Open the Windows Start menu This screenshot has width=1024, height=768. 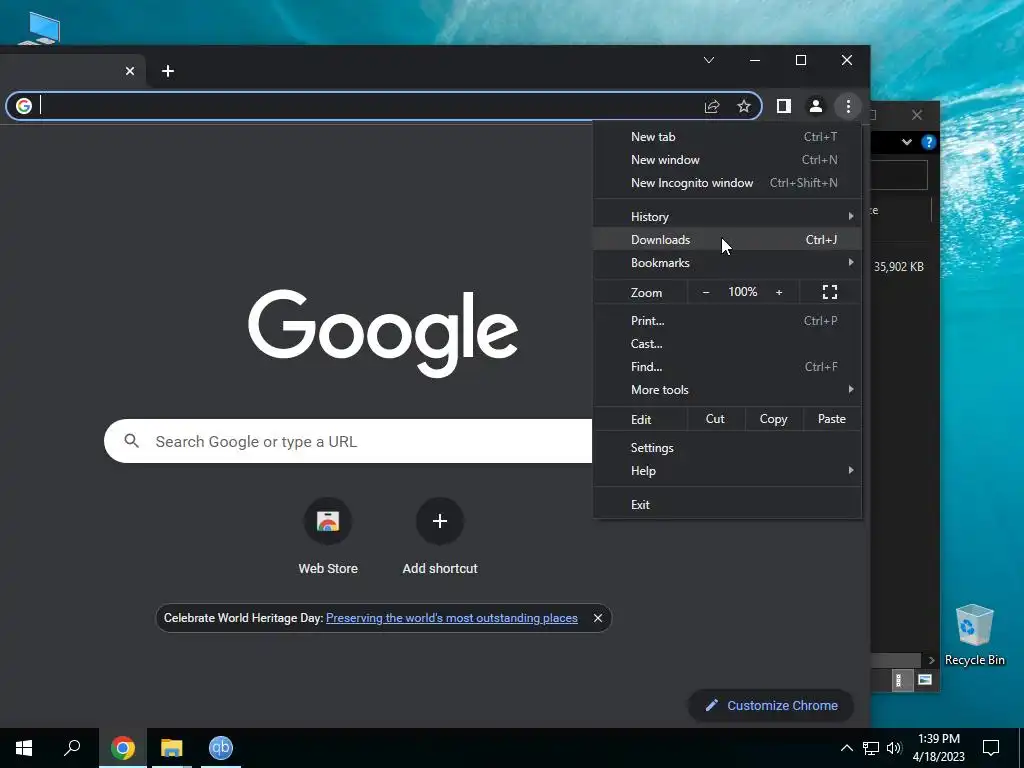(x=24, y=748)
